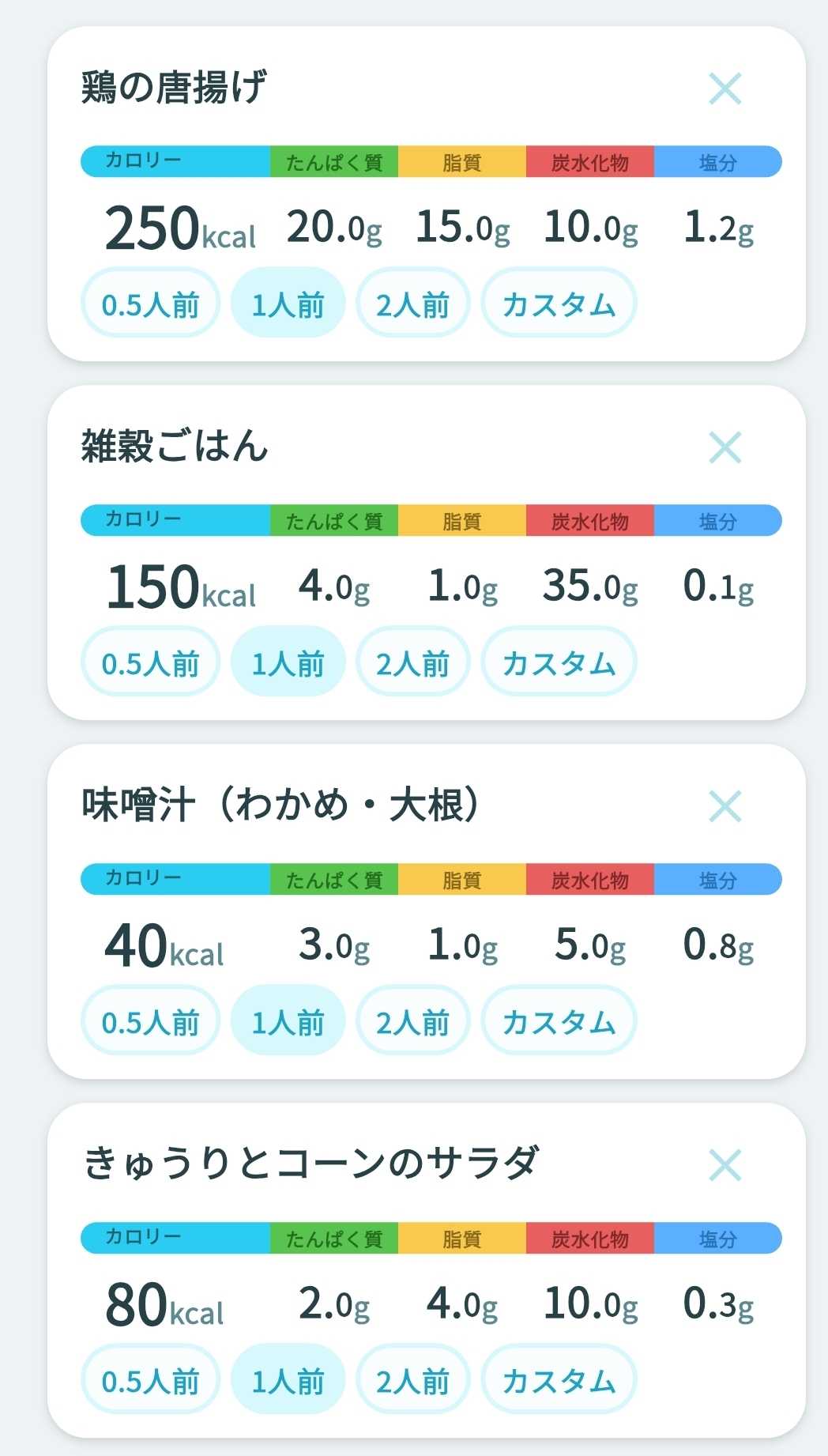
Task: Set 味噌汁 to 2人前
Action: (412, 1020)
